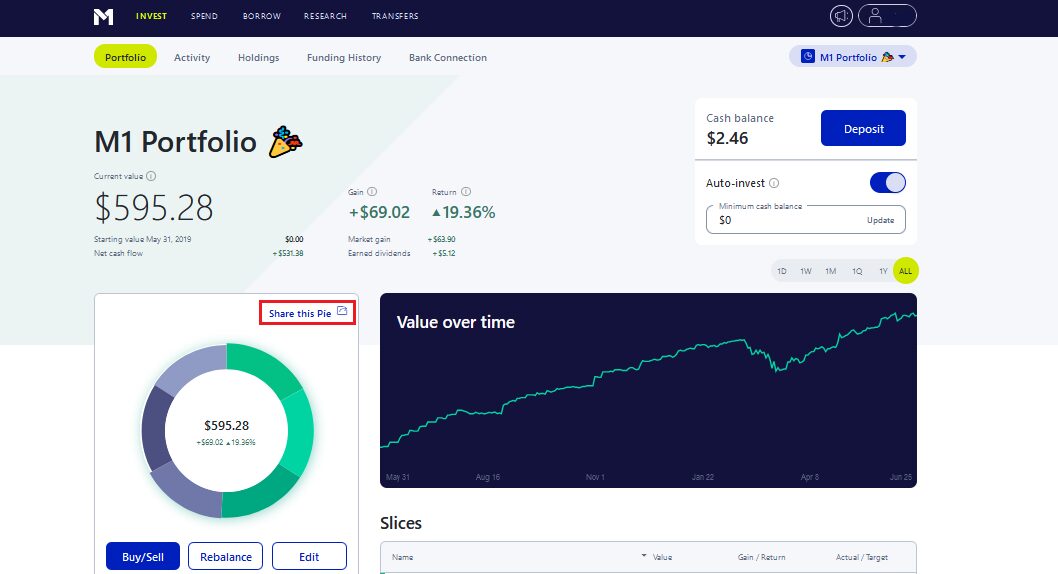Sort slices by Actual / Target header
Screen dimensions: 1058x574
coord(862,557)
